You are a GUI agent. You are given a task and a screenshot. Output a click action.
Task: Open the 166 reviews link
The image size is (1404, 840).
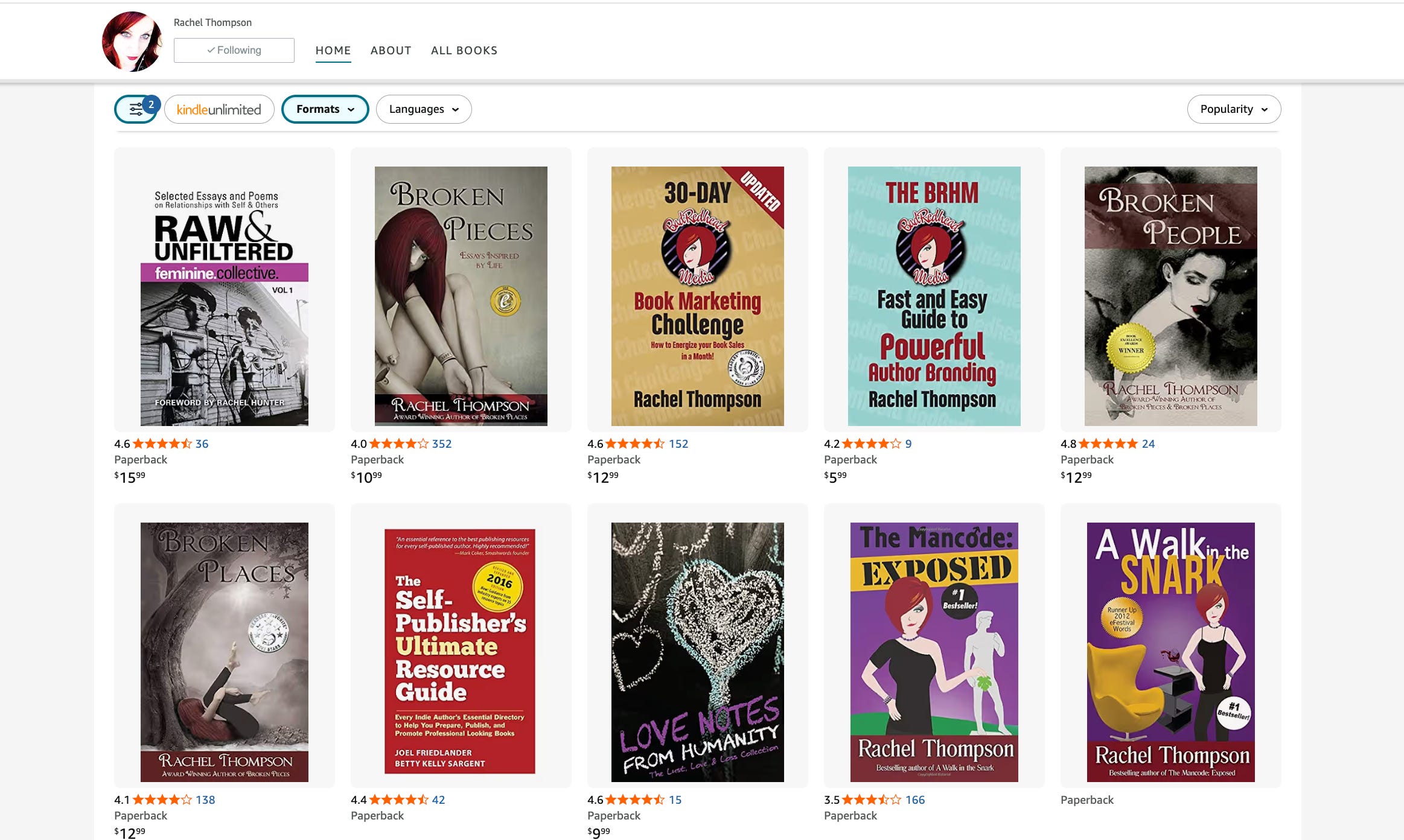tap(915, 800)
